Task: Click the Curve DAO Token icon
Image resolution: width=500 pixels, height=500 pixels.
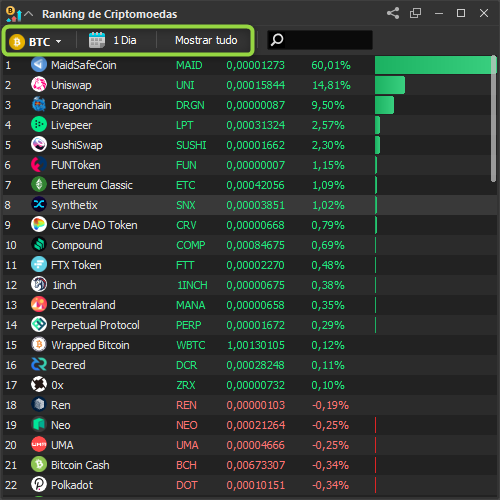Action: 39,225
